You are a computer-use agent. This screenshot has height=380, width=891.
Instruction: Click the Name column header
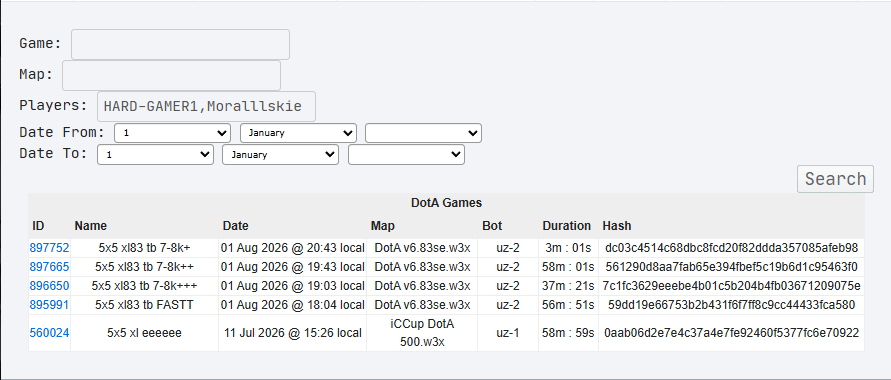click(90, 226)
